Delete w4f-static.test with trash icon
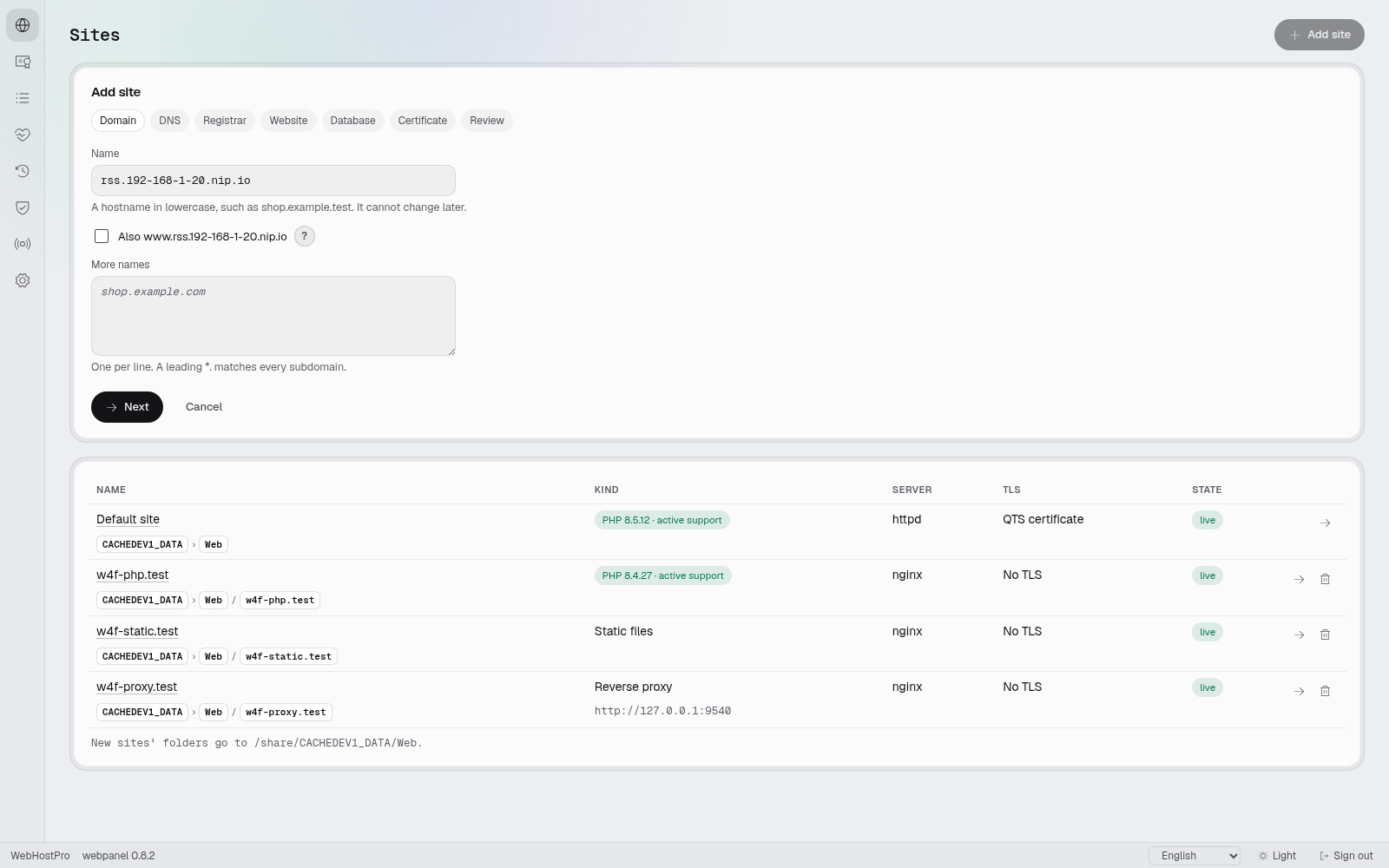This screenshot has width=1389, height=868. point(1325,635)
